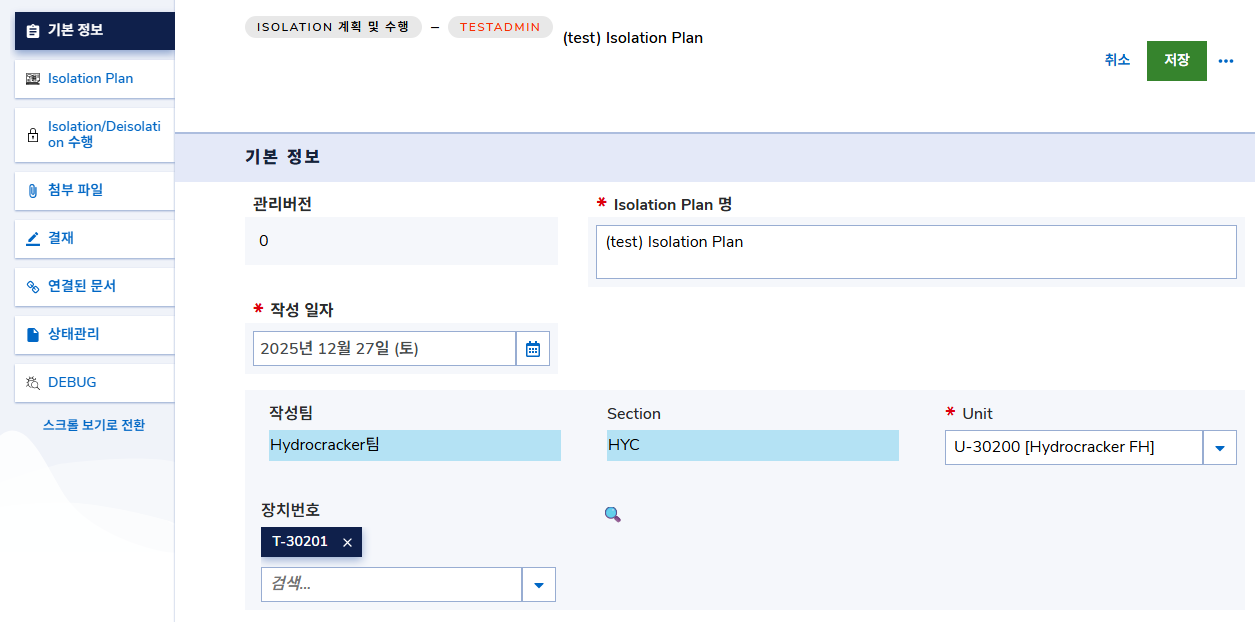Switch to the Isolation Plan tab
Viewport: 1255px width, 622px height.
point(94,78)
